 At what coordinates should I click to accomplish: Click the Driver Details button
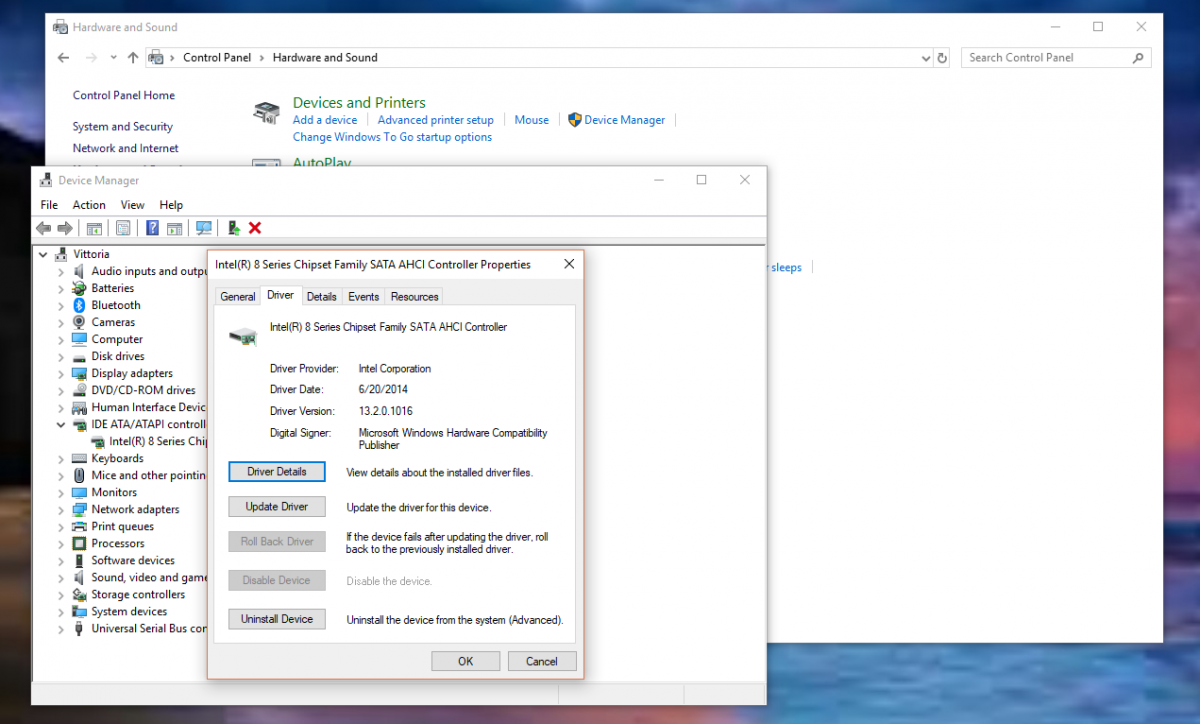coord(277,471)
